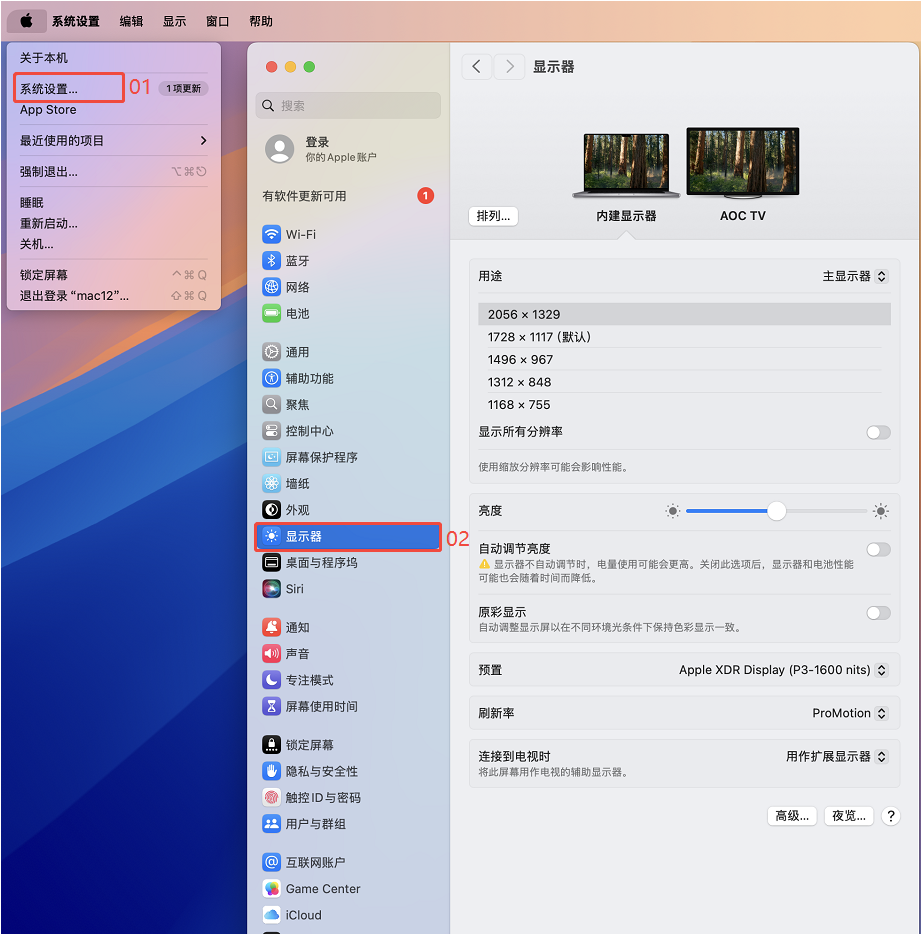Select the AOC TV display thumbnail
The image size is (923, 934).
coord(742,163)
